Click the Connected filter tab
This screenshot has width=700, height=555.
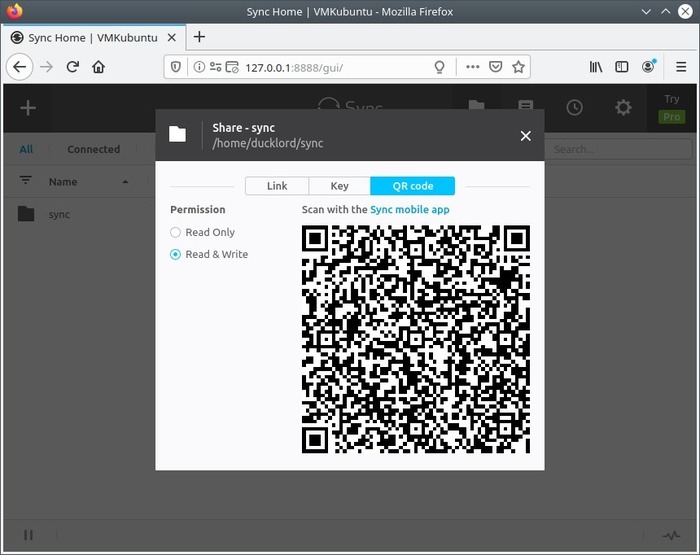tap(93, 149)
